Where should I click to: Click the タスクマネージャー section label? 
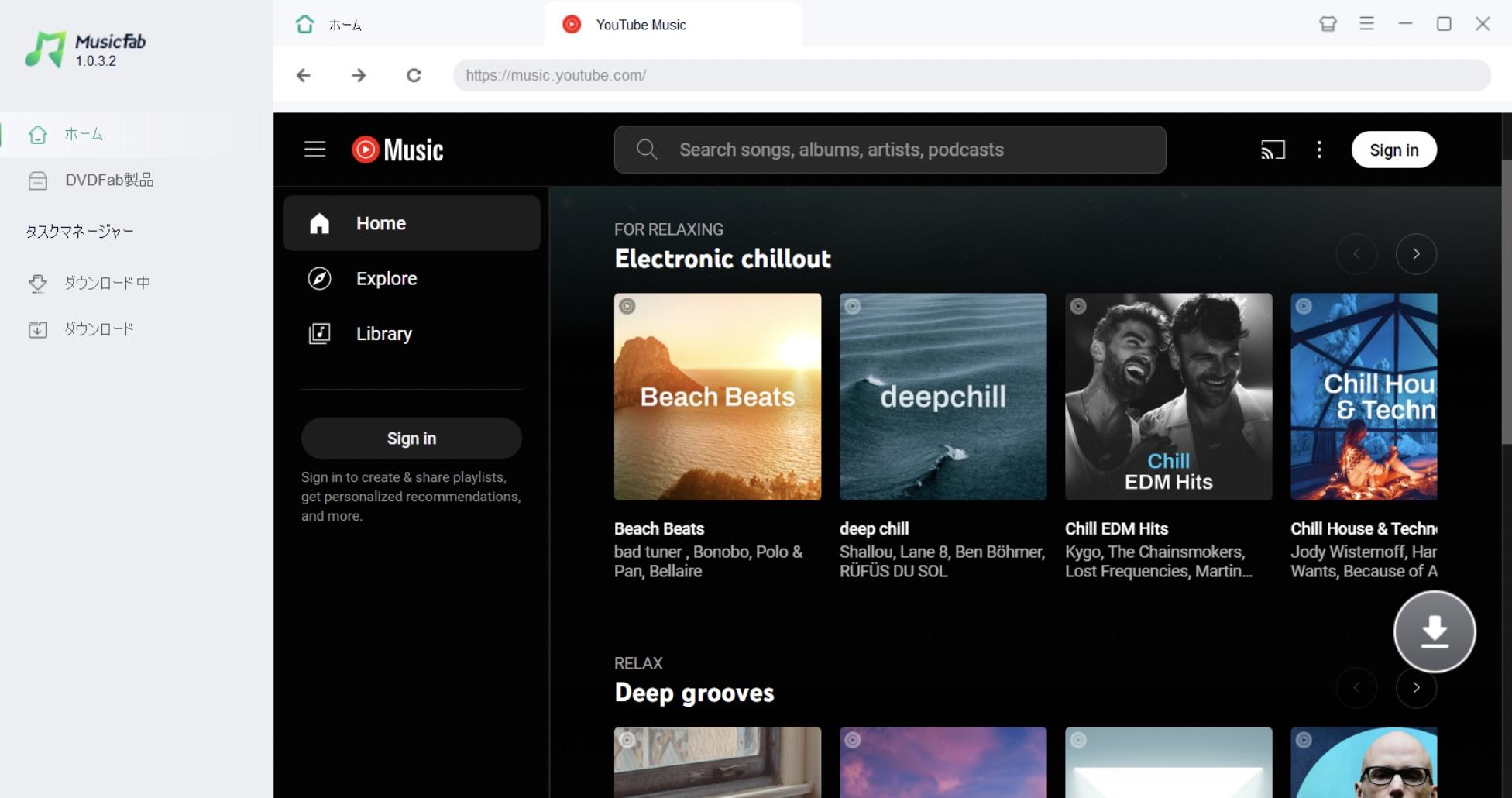click(x=80, y=231)
